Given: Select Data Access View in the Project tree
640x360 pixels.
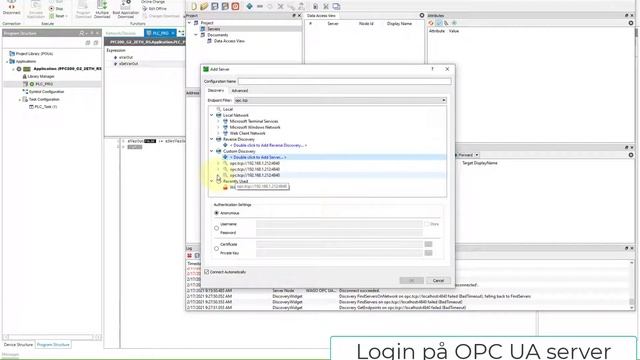Looking at the screenshot, I should 229,41.
